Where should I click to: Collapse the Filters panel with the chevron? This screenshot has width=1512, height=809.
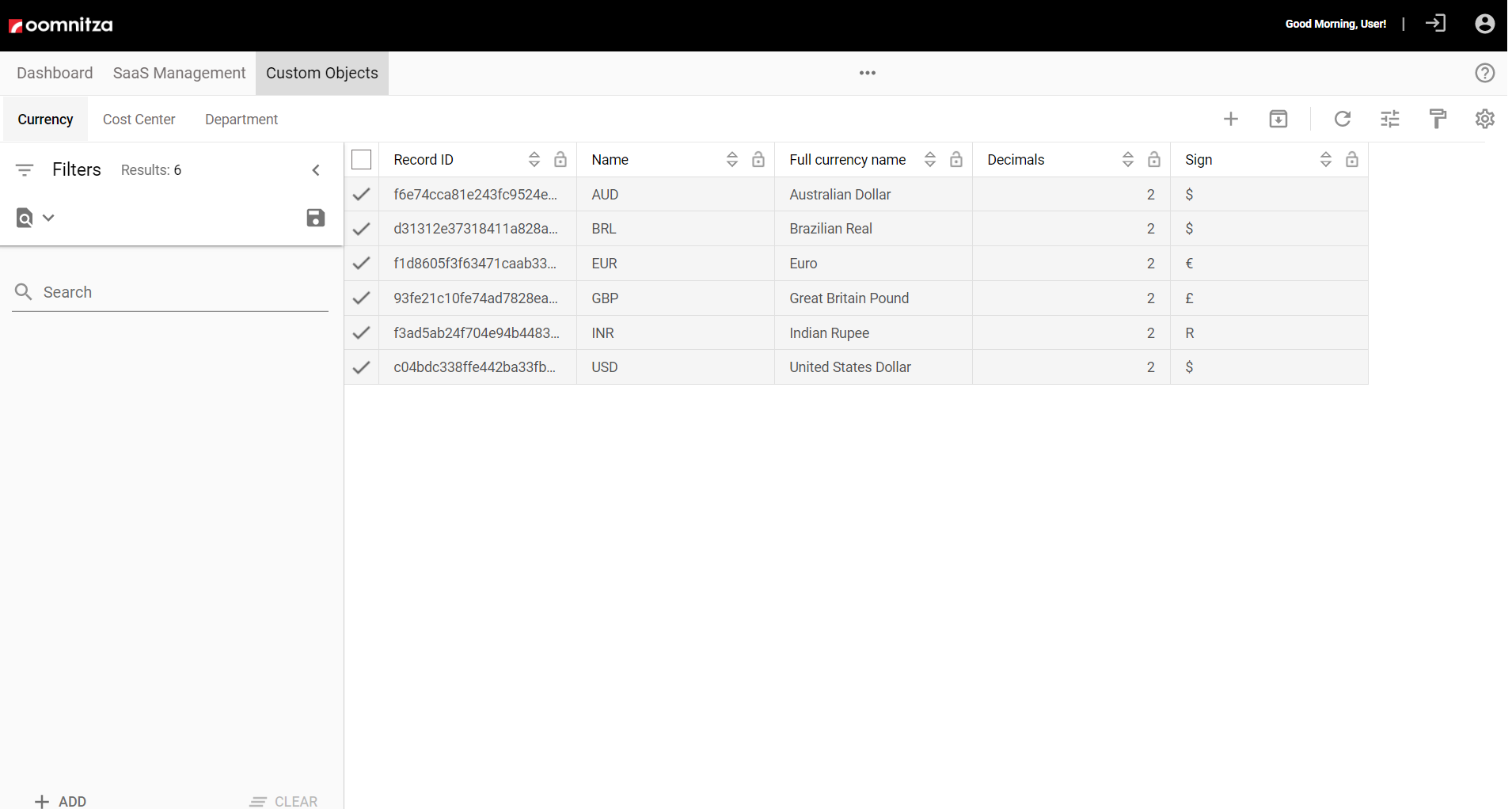coord(316,170)
